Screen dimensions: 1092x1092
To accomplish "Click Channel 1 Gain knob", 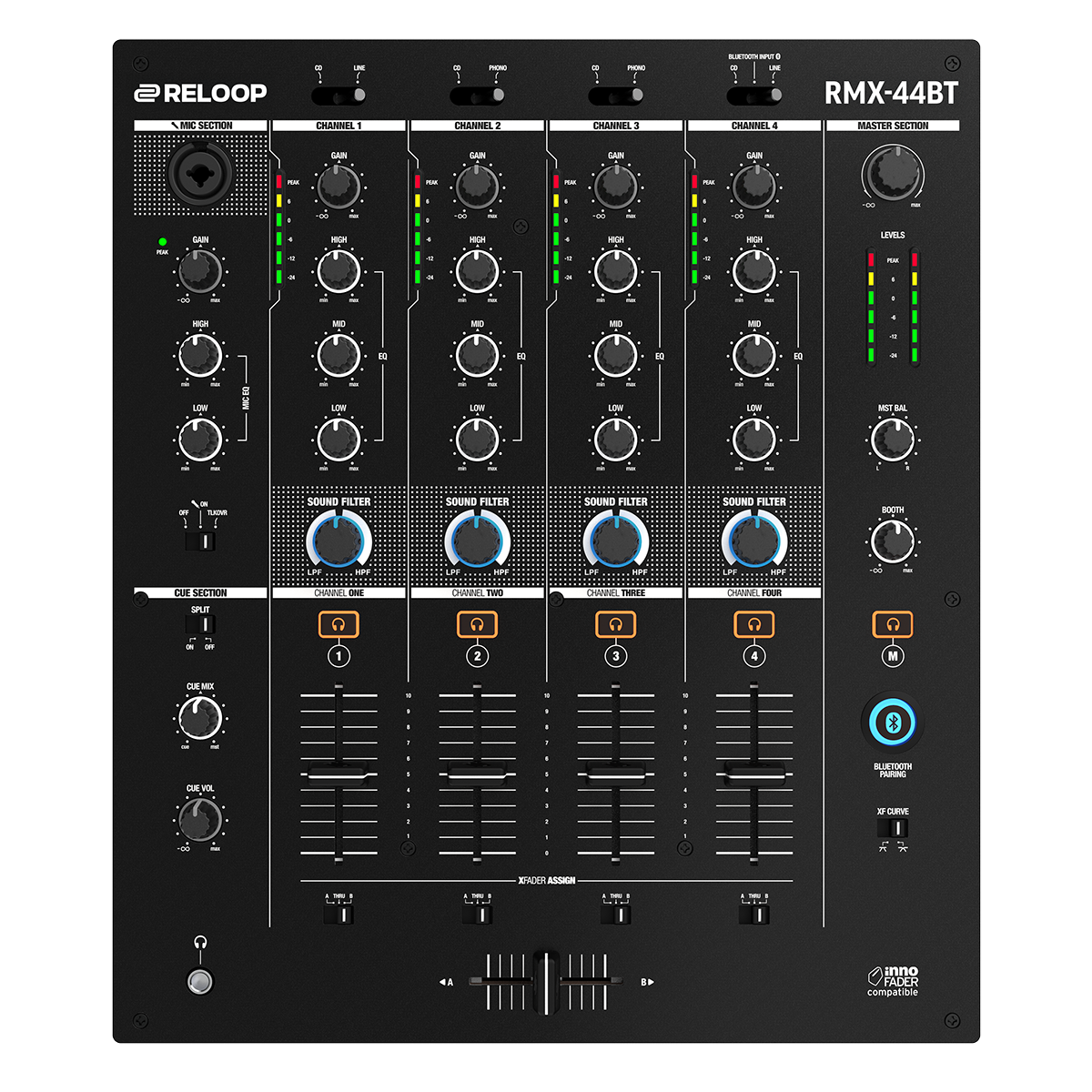I will (x=339, y=187).
